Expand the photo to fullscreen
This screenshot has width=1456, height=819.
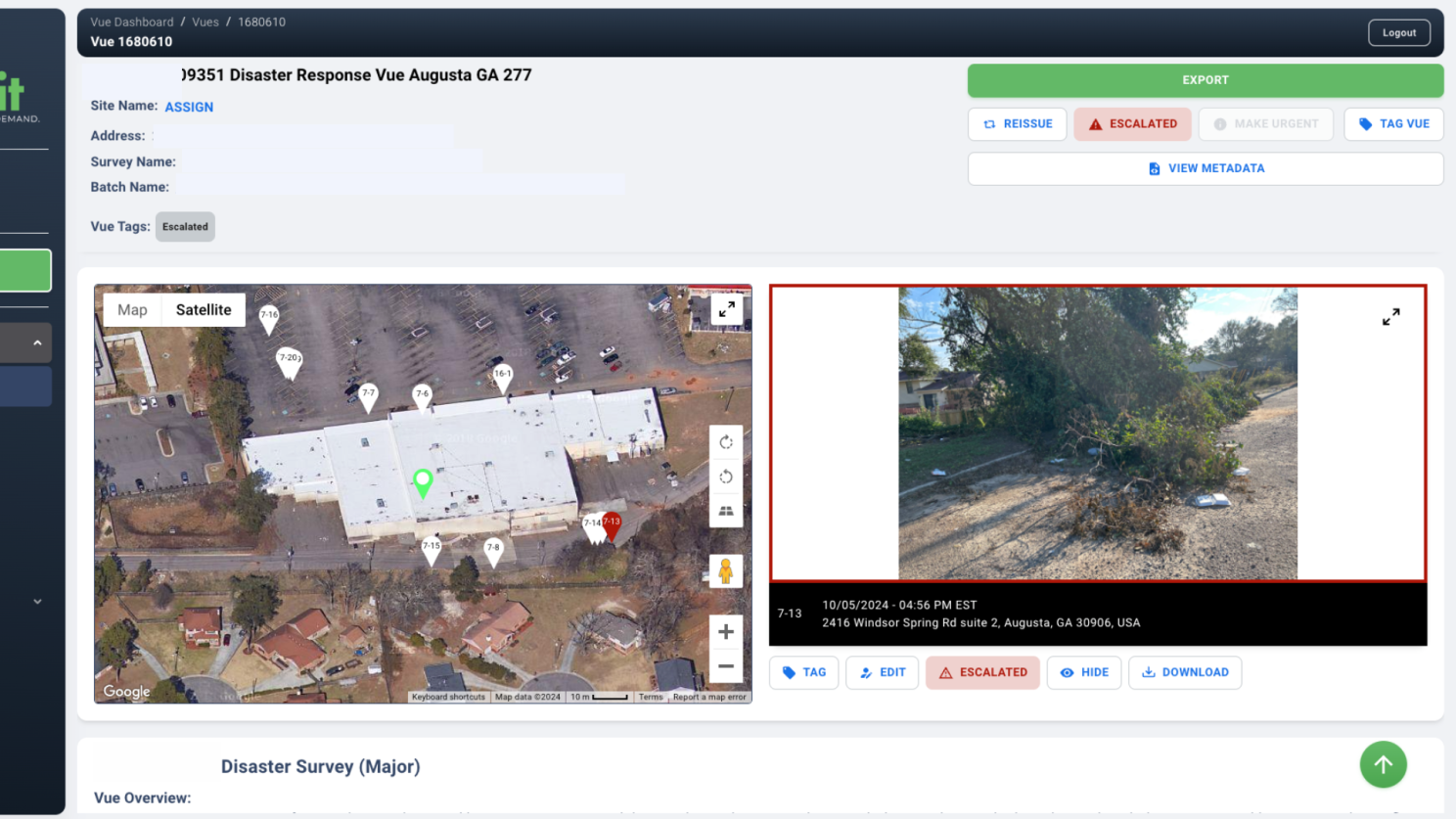click(1390, 317)
